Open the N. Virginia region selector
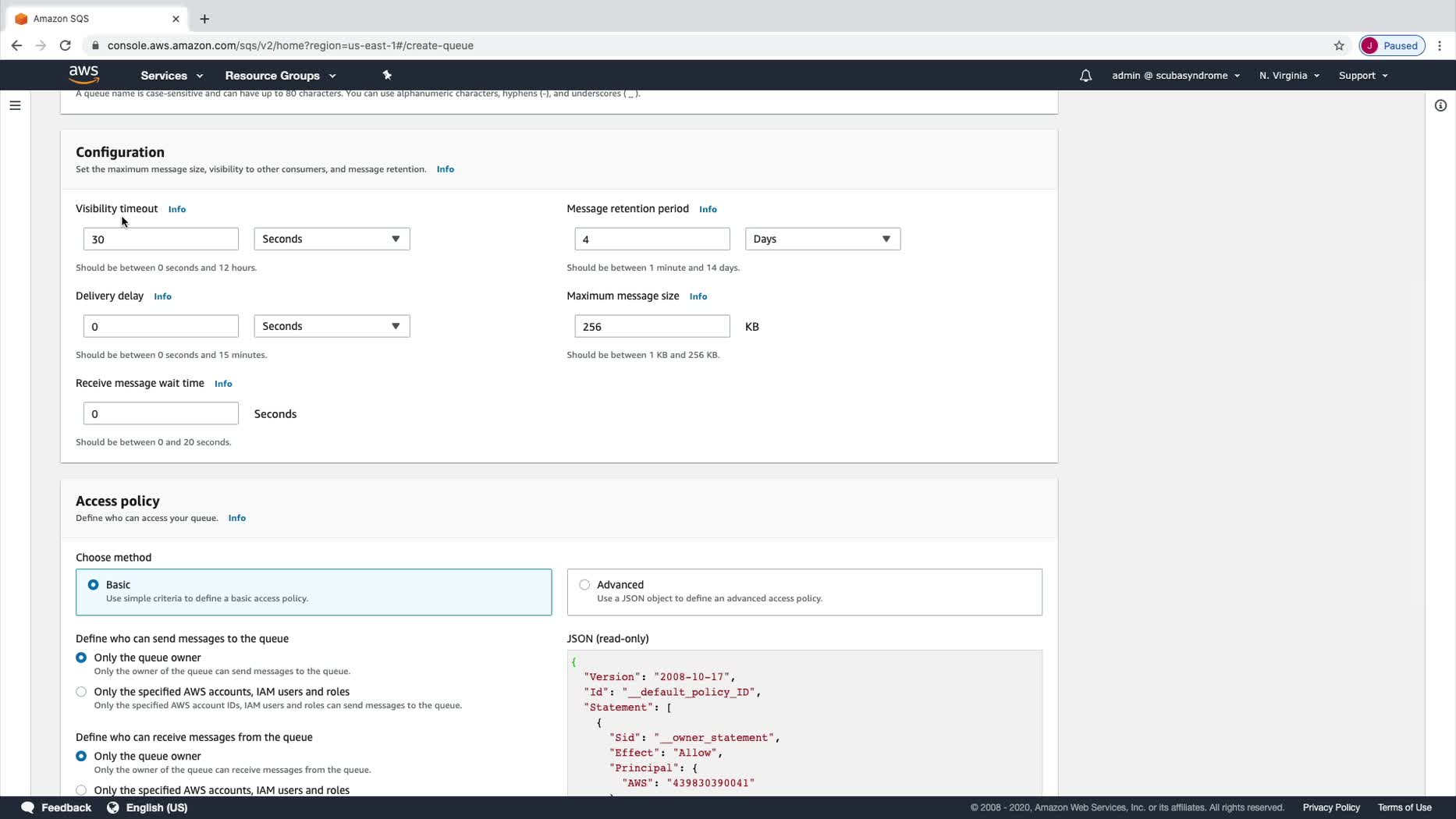 [1289, 76]
